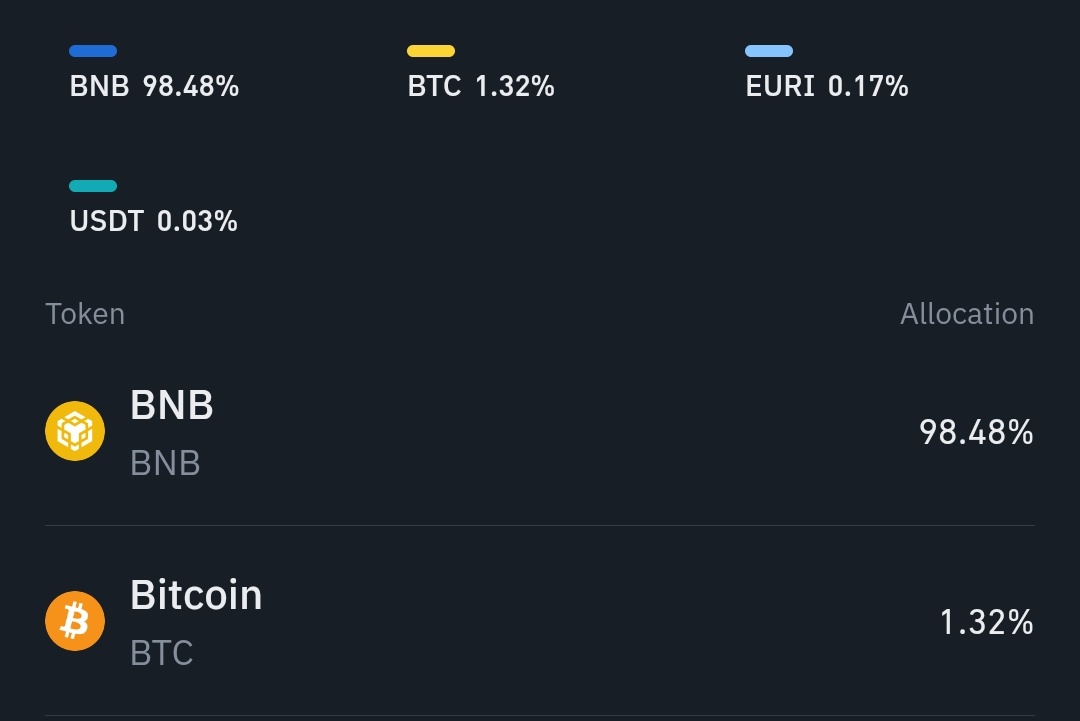Viewport: 1080px width, 721px height.
Task: Click the 98.48% allocation in the BNB row
Action: [x=976, y=432]
